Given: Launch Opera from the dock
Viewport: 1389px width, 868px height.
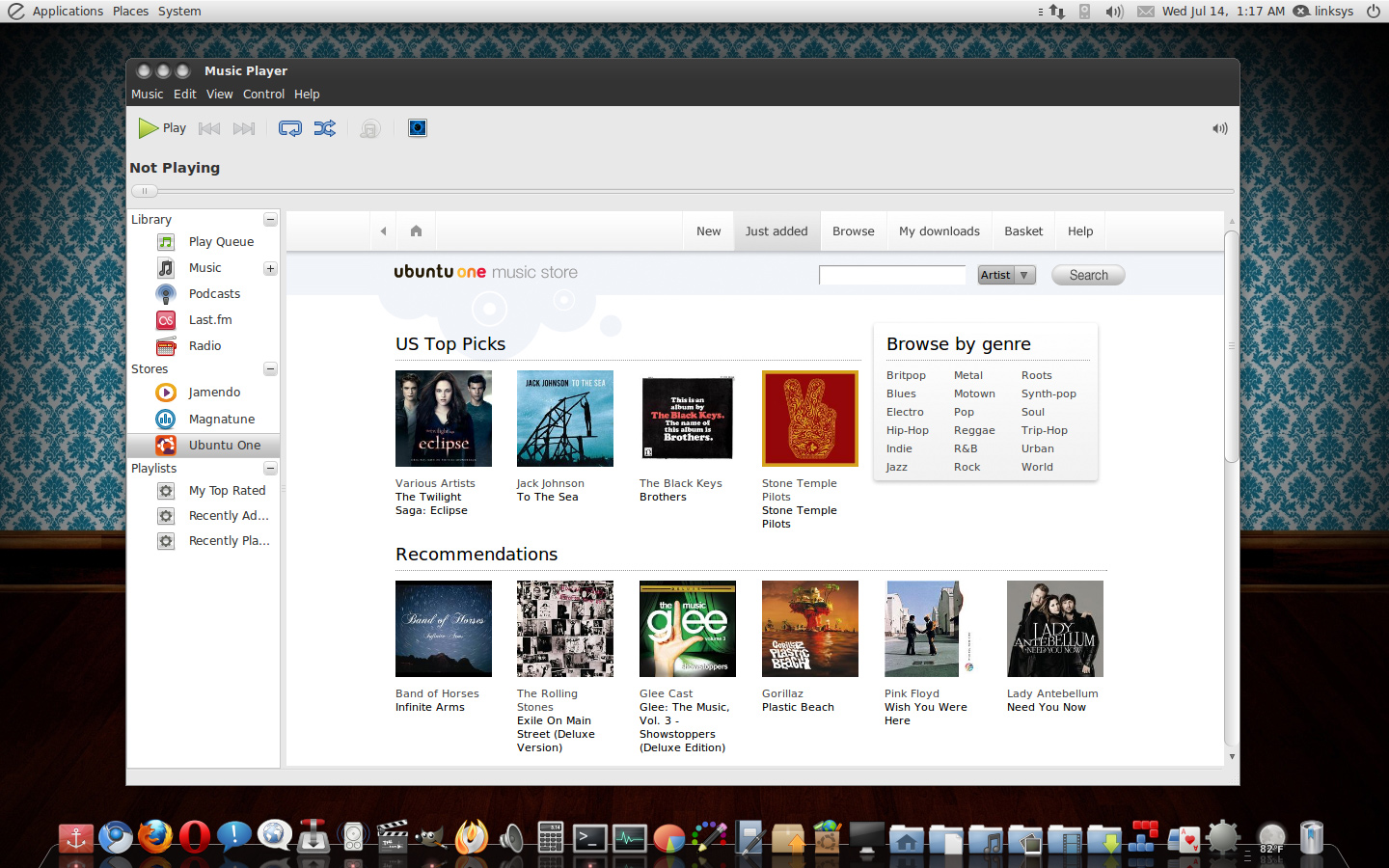Looking at the screenshot, I should coord(195,836).
